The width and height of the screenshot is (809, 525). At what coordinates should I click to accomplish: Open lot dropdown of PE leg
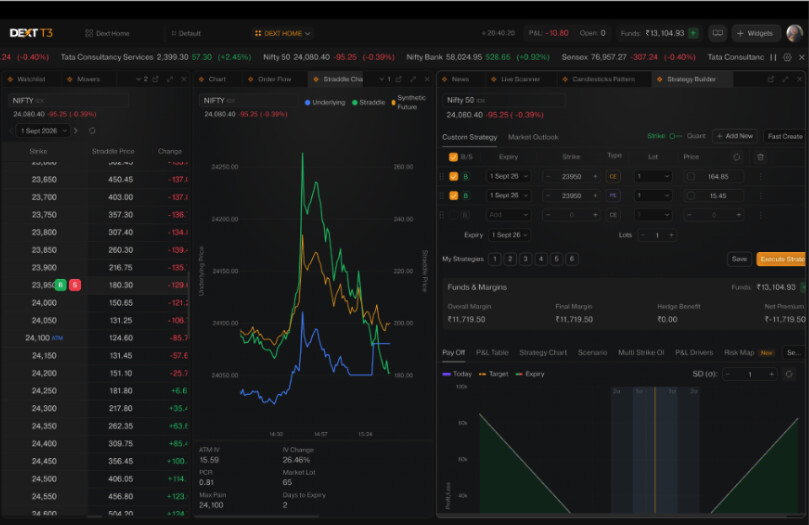point(653,196)
